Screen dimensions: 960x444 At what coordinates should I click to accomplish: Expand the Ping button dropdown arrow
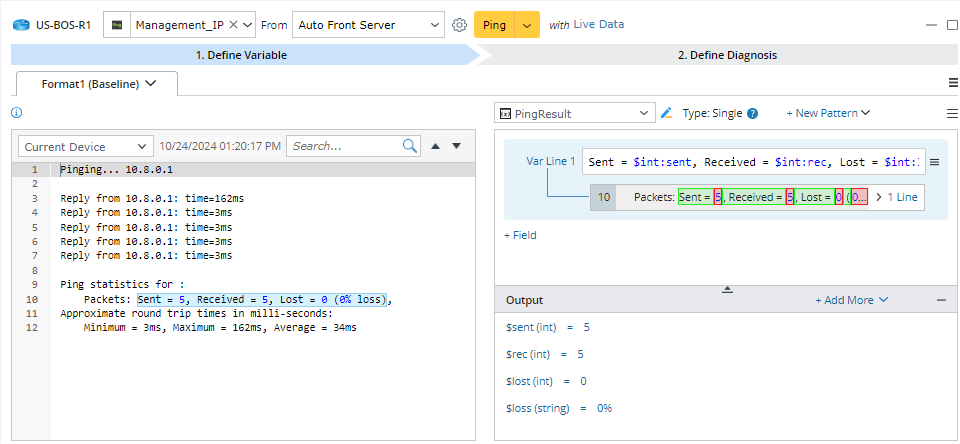(x=527, y=25)
